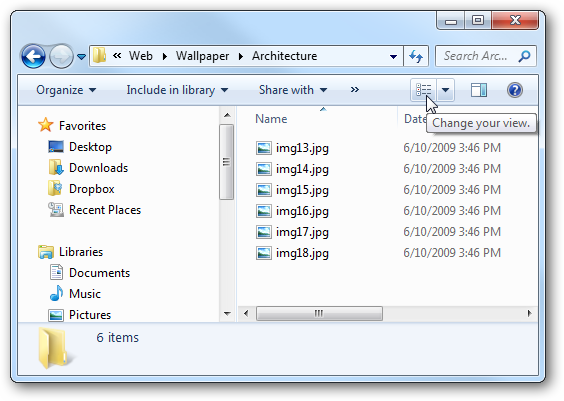Select the img17.jpg file name
Screen dimensions: 564x401
pos(302,232)
